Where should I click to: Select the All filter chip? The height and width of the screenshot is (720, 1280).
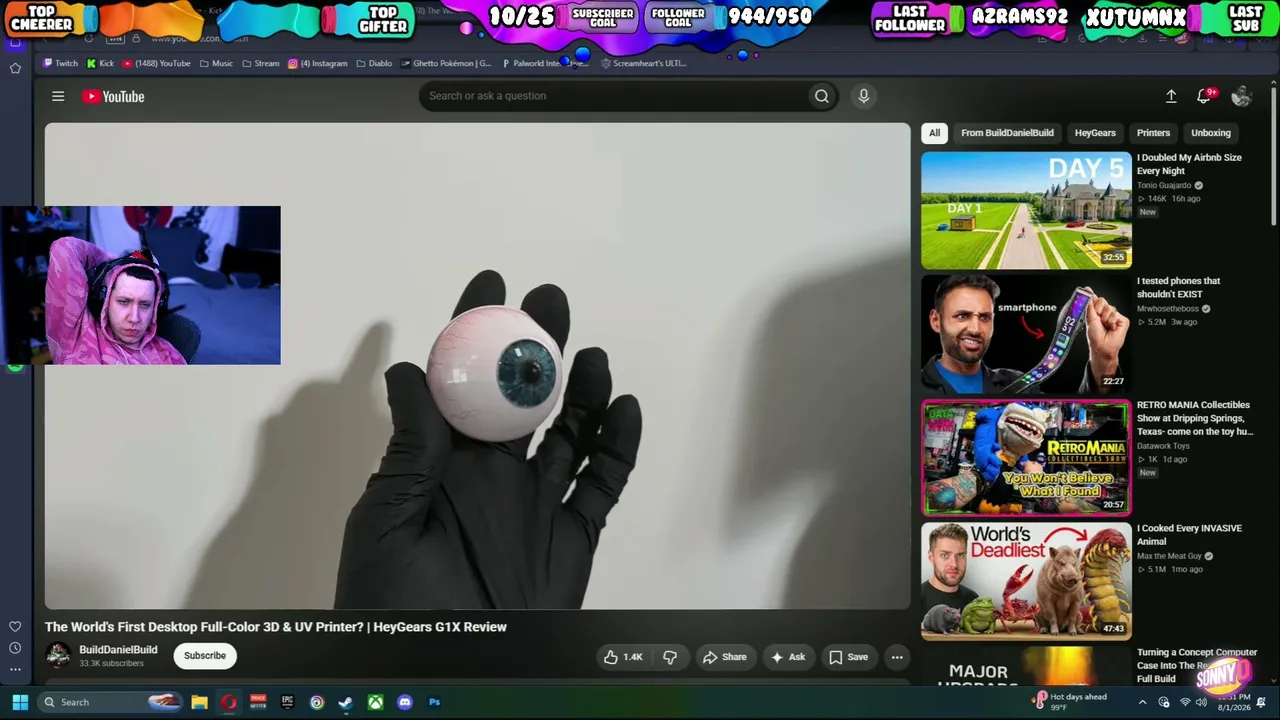tap(934, 133)
